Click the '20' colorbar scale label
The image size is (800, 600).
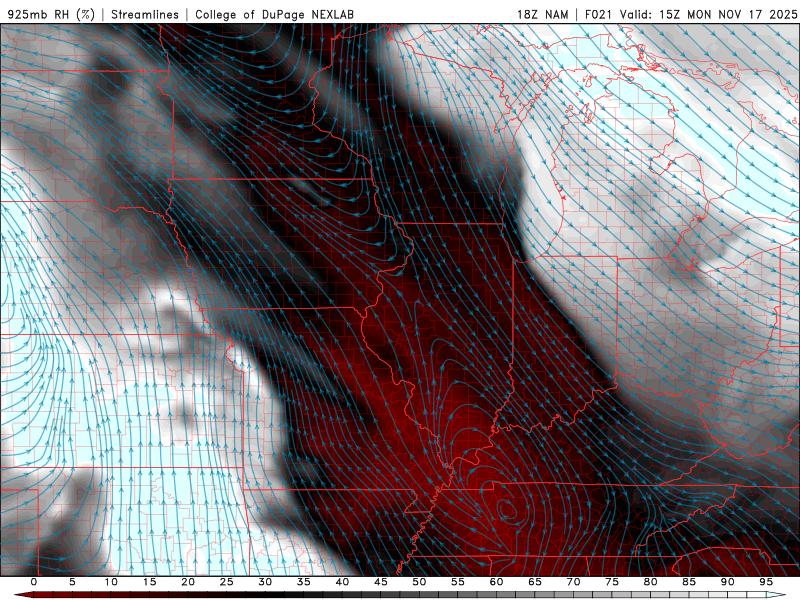pyautogui.click(x=188, y=582)
